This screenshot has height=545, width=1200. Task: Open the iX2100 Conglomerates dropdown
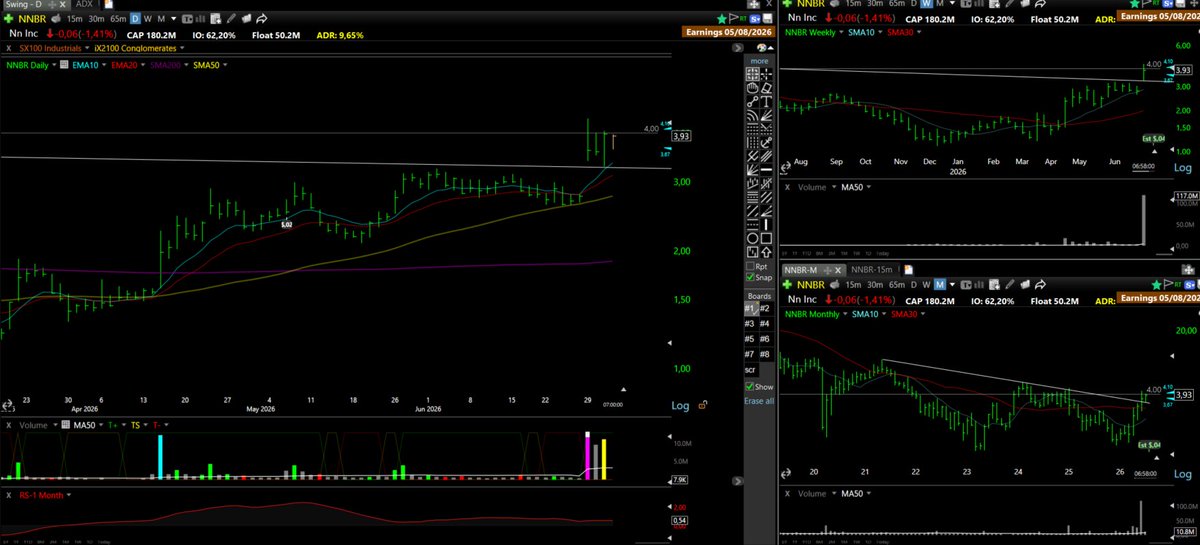point(182,48)
